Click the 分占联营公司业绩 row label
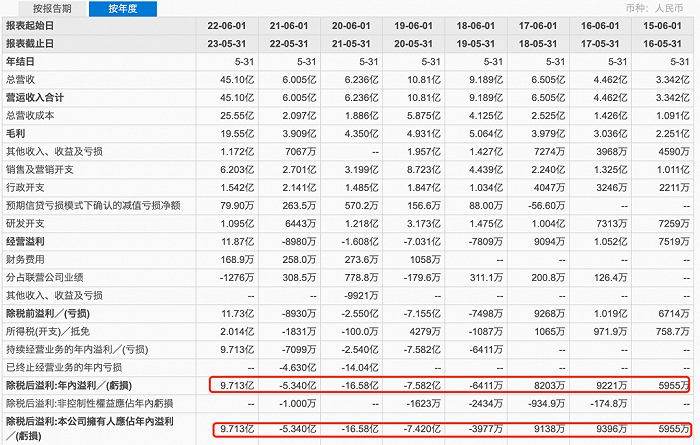The height and width of the screenshot is (445, 700). 45,277
